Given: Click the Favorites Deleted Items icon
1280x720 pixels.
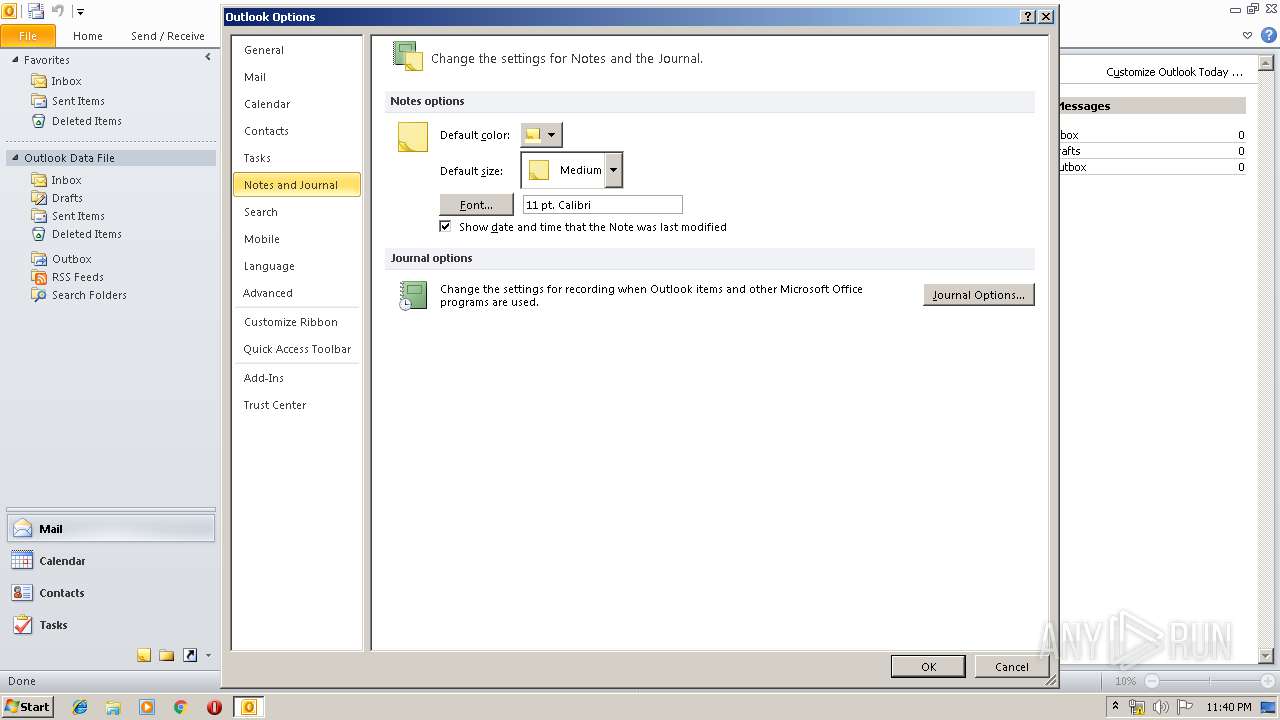Looking at the screenshot, I should 39,121.
